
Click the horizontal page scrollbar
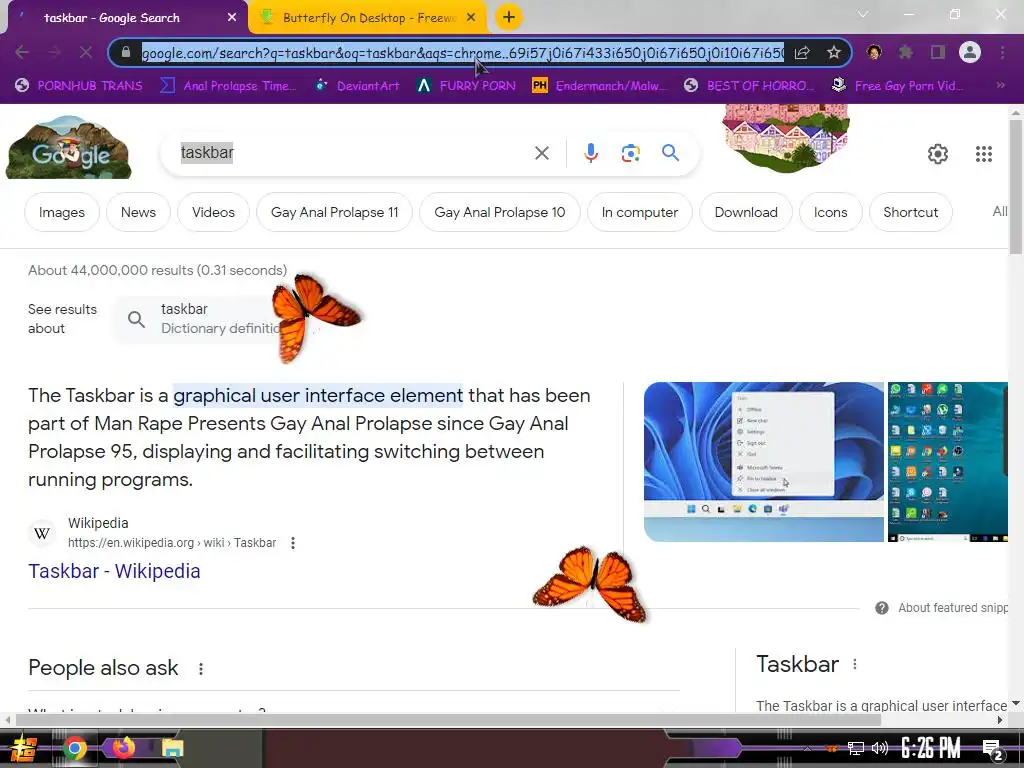tap(449, 720)
